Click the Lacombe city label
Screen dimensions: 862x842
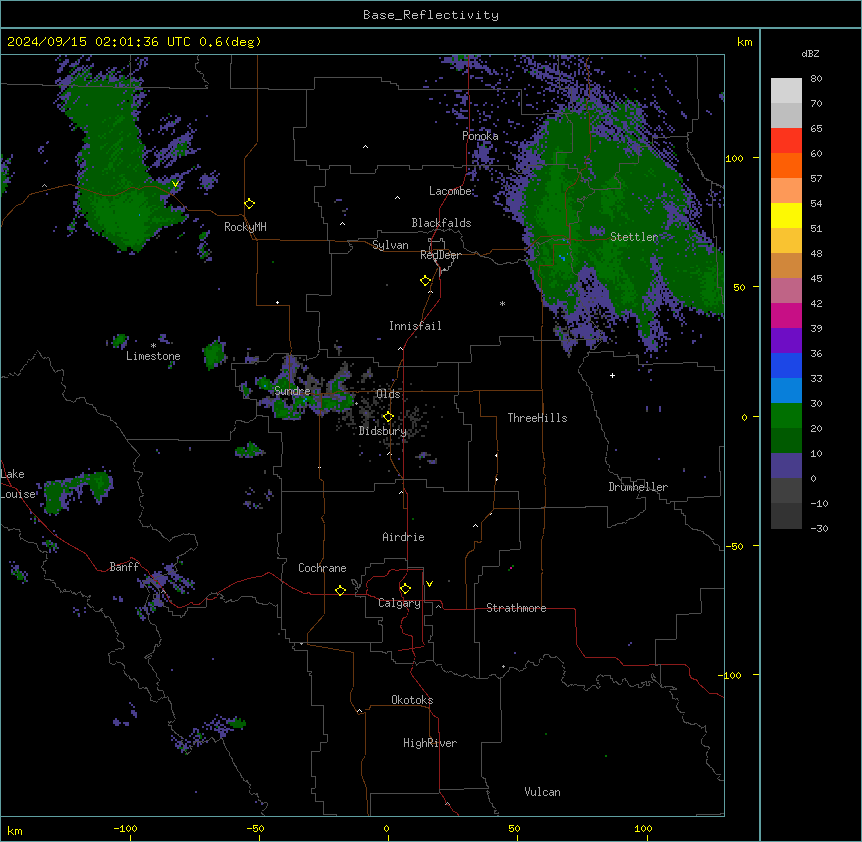(x=450, y=191)
